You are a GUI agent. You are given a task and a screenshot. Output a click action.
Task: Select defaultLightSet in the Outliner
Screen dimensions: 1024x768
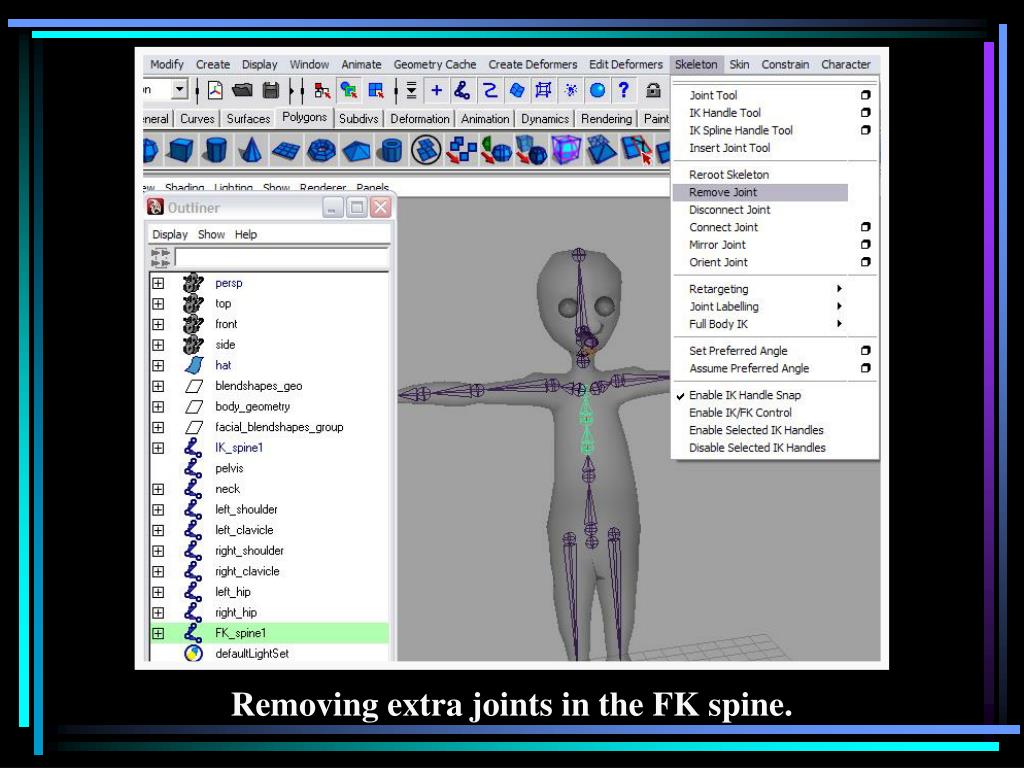click(252, 654)
